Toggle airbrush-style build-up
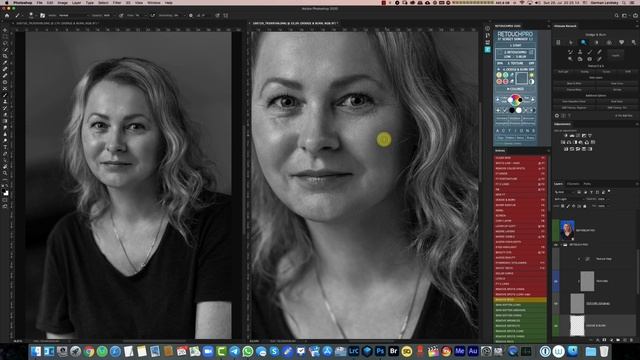This screenshot has width=640, height=360. 152,16
